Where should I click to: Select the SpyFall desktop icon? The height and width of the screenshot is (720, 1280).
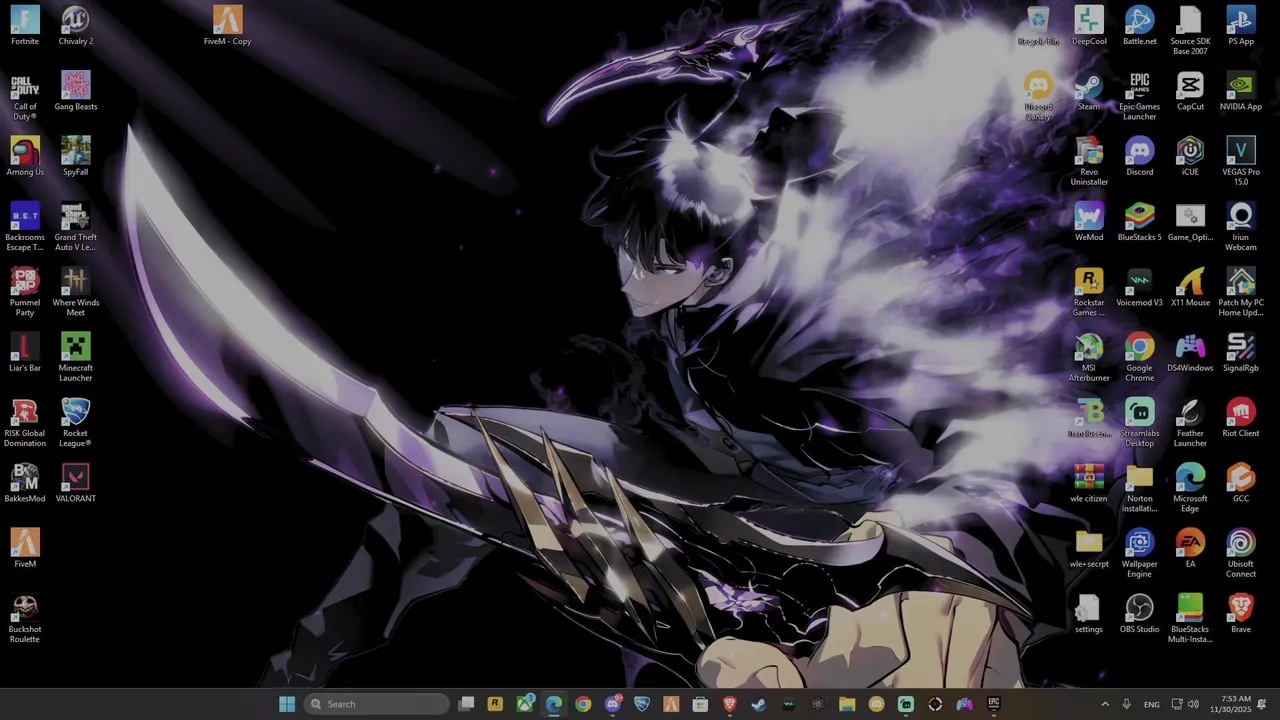tap(76, 156)
